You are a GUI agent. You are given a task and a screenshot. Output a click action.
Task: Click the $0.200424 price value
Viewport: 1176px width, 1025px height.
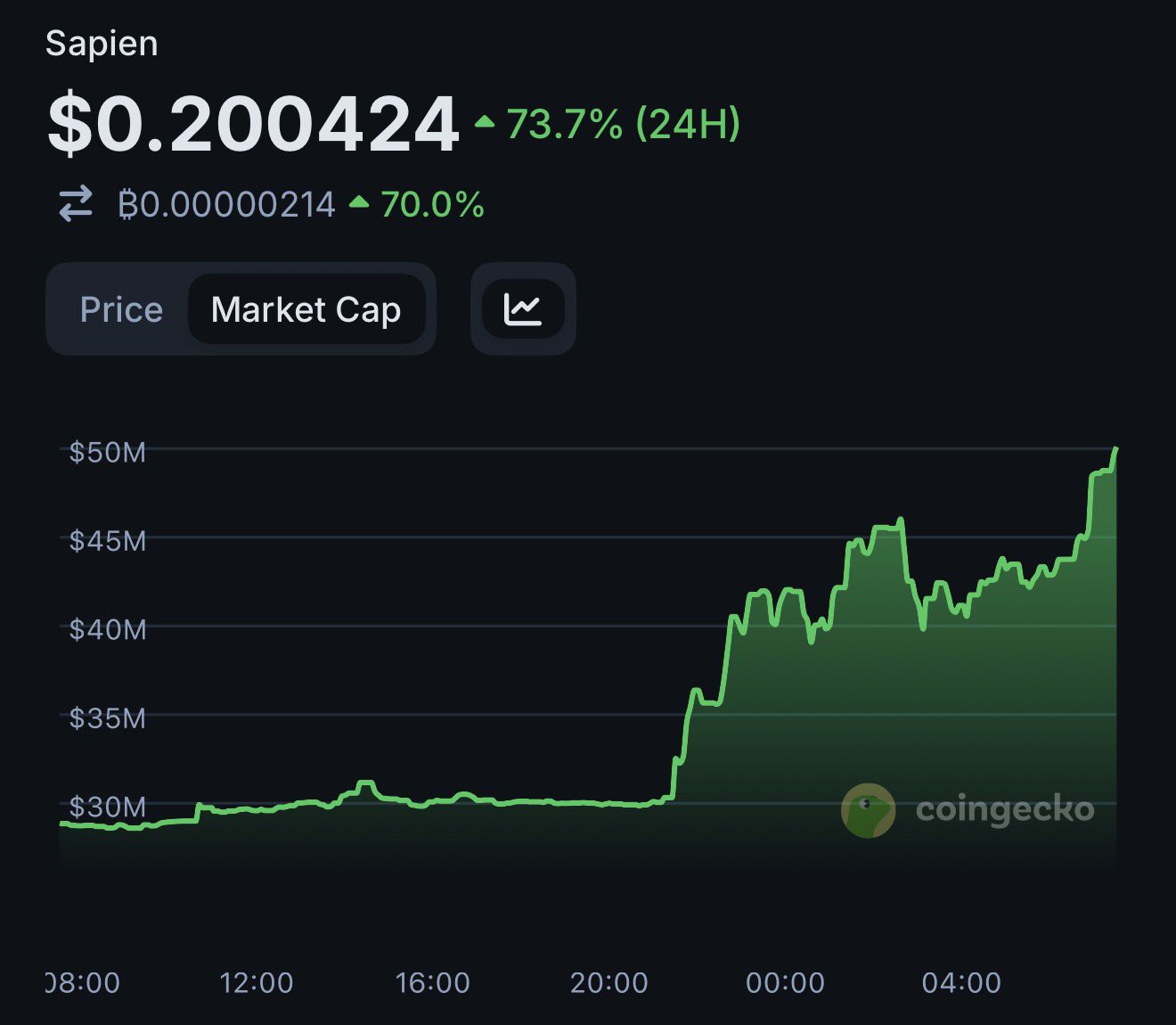pos(253,124)
